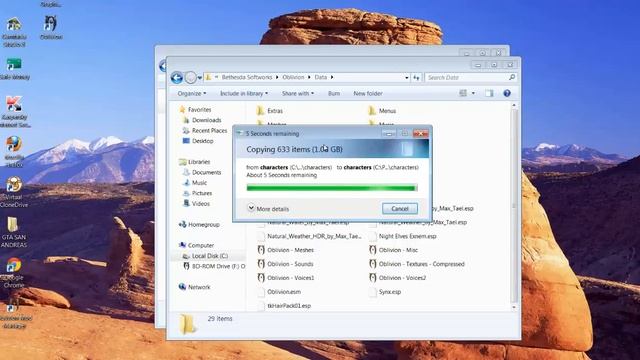Change view using the views icon

463,93
